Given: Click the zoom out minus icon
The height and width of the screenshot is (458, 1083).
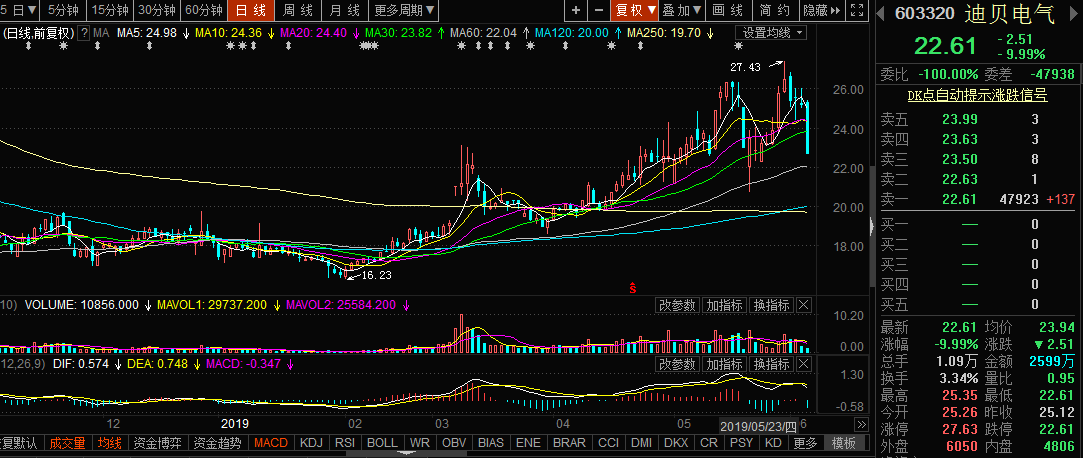Looking at the screenshot, I should pos(599,10).
